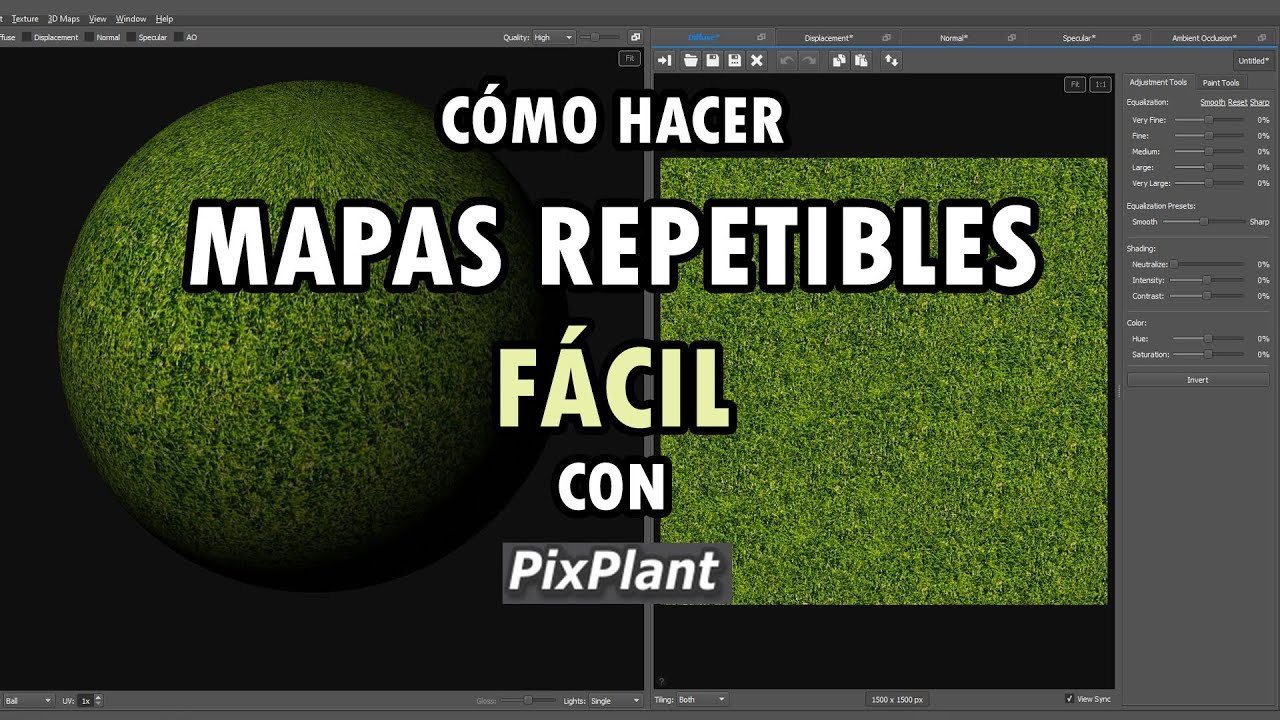The width and height of the screenshot is (1280, 720).
Task: Adjust the Large equalization slider
Action: coord(1209,167)
